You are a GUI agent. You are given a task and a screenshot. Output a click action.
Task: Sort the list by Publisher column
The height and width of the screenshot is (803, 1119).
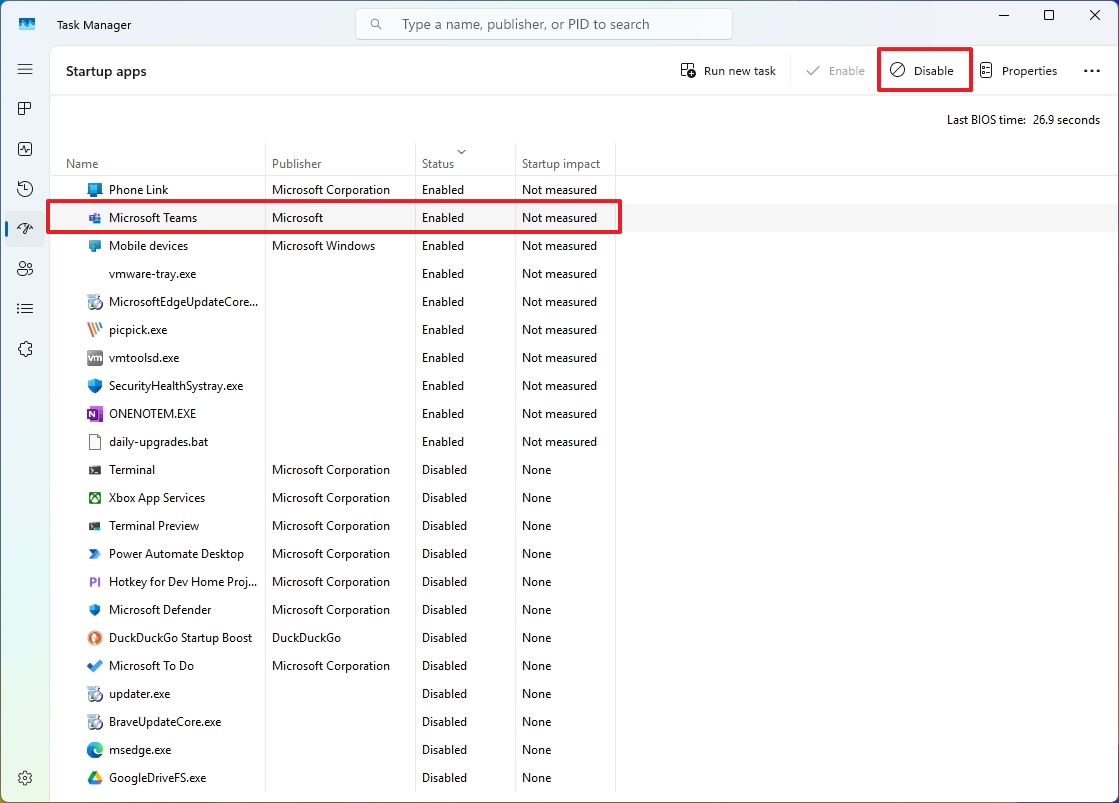pyautogui.click(x=299, y=163)
